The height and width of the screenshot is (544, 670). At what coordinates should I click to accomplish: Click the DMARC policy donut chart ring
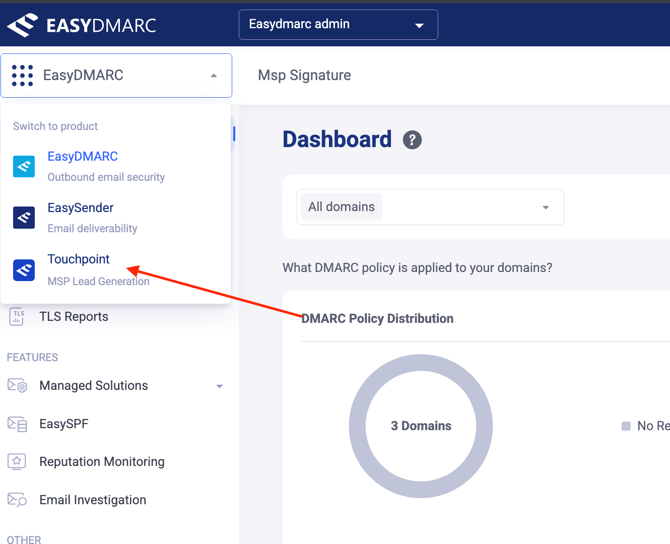(x=421, y=363)
